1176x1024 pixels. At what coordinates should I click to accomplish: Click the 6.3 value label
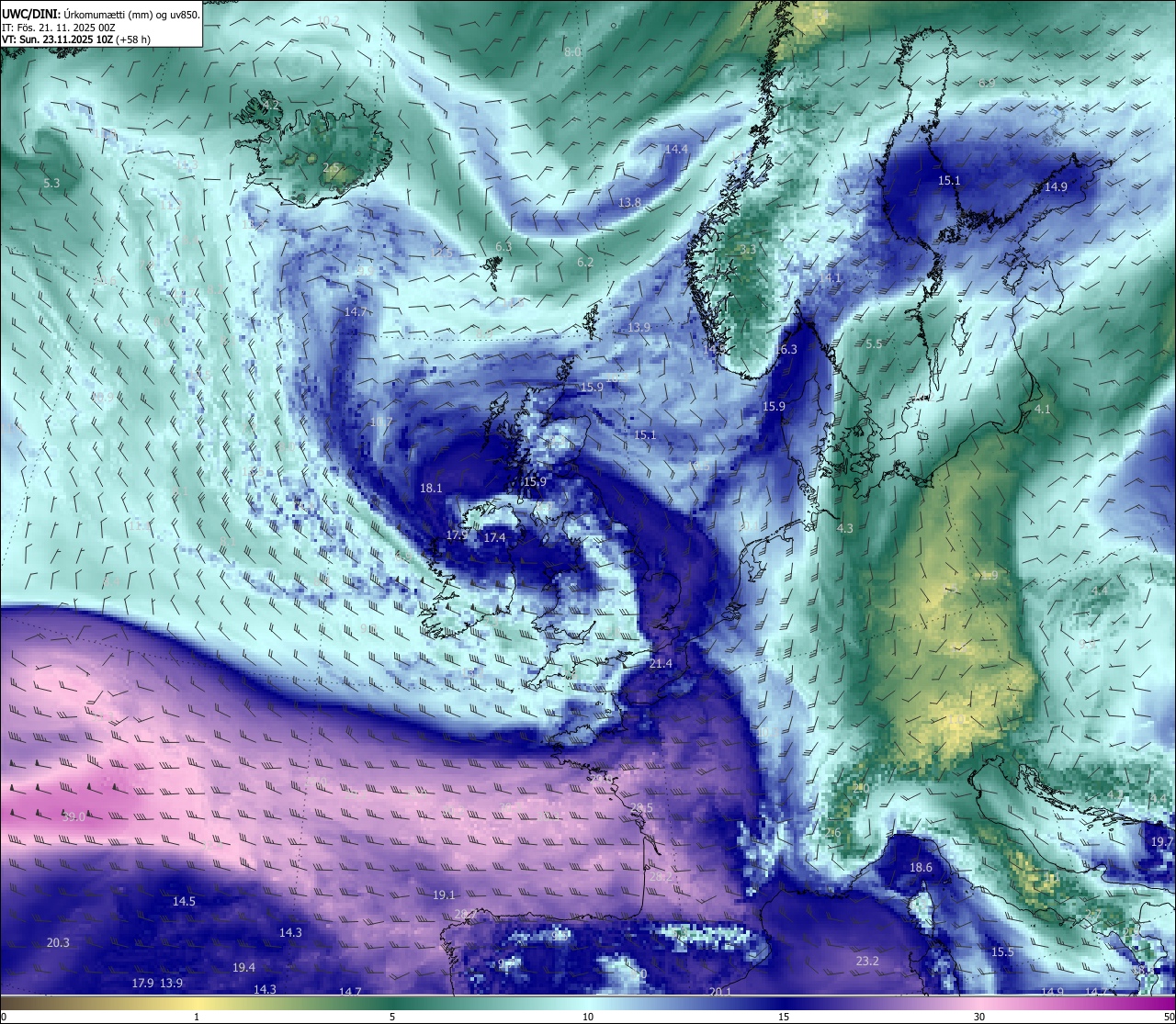point(503,246)
